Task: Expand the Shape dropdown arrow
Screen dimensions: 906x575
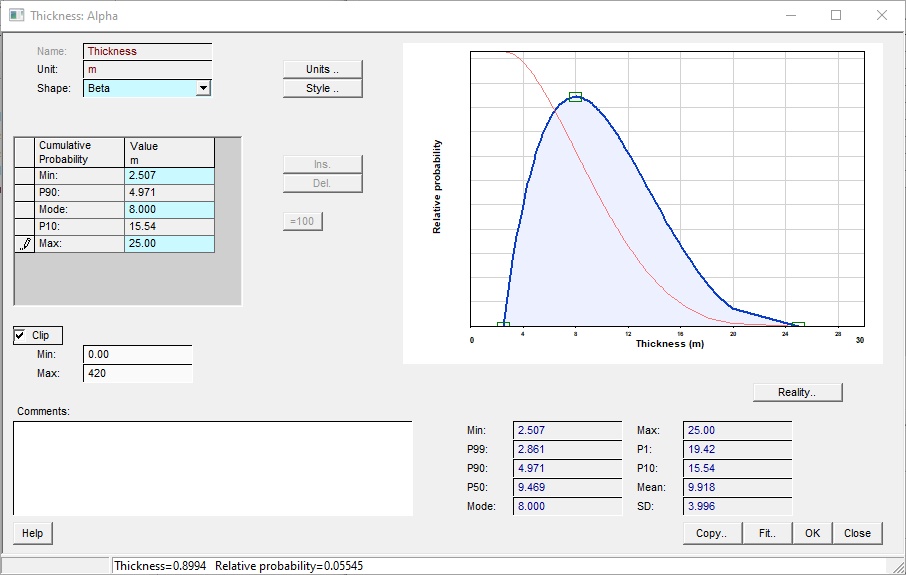Action: [x=203, y=88]
